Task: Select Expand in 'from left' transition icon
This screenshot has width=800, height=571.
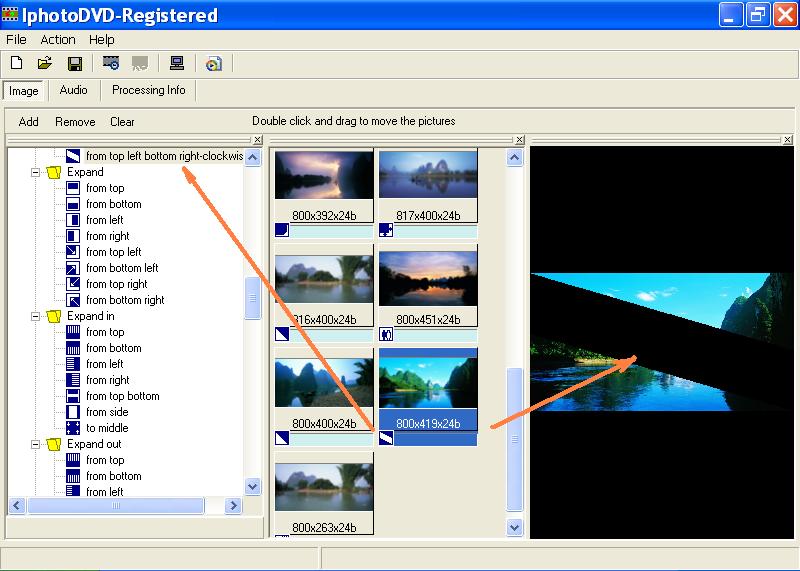Action: 73,364
